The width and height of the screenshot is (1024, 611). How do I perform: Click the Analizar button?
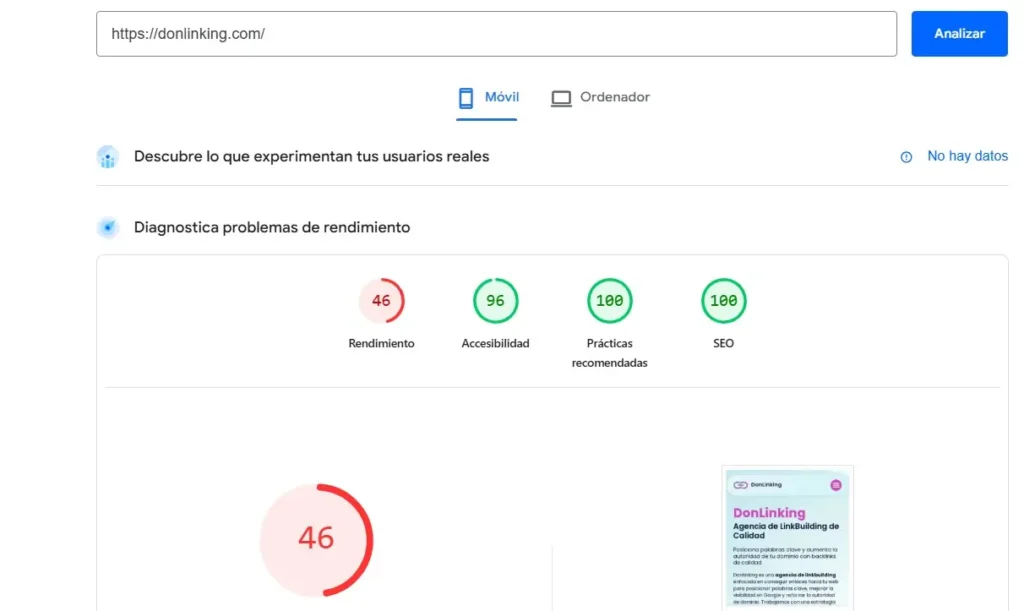pos(959,34)
